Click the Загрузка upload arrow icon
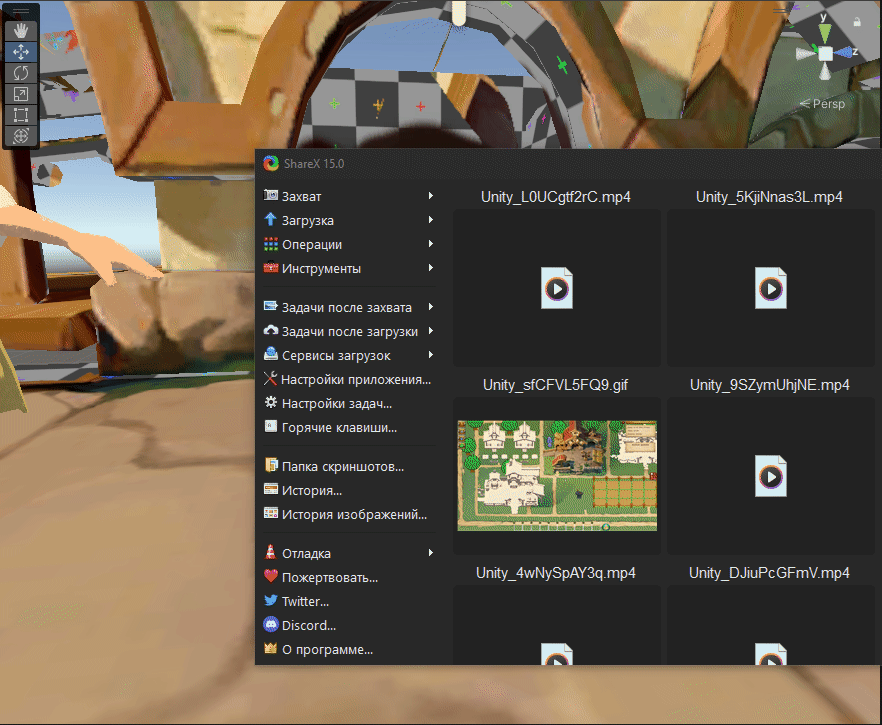This screenshot has width=882, height=725. click(271, 219)
